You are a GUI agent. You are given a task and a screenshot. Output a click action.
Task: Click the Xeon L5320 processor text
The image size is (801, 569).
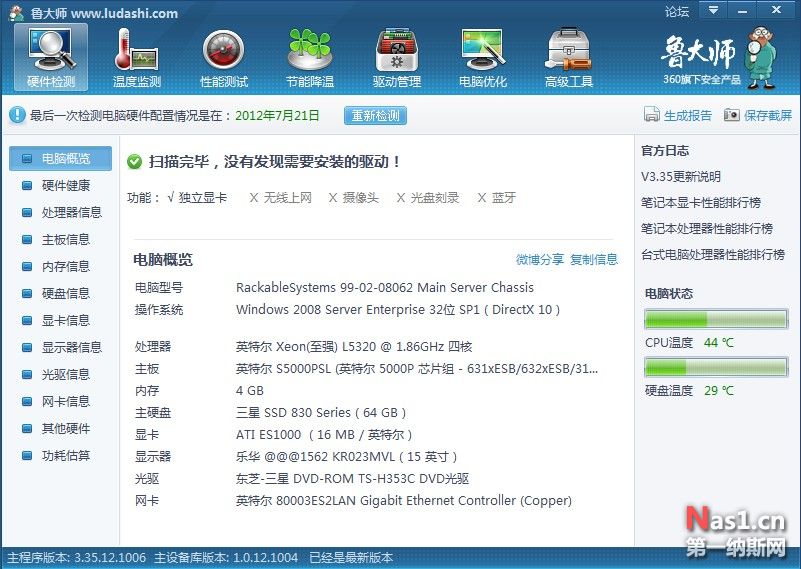click(354, 347)
